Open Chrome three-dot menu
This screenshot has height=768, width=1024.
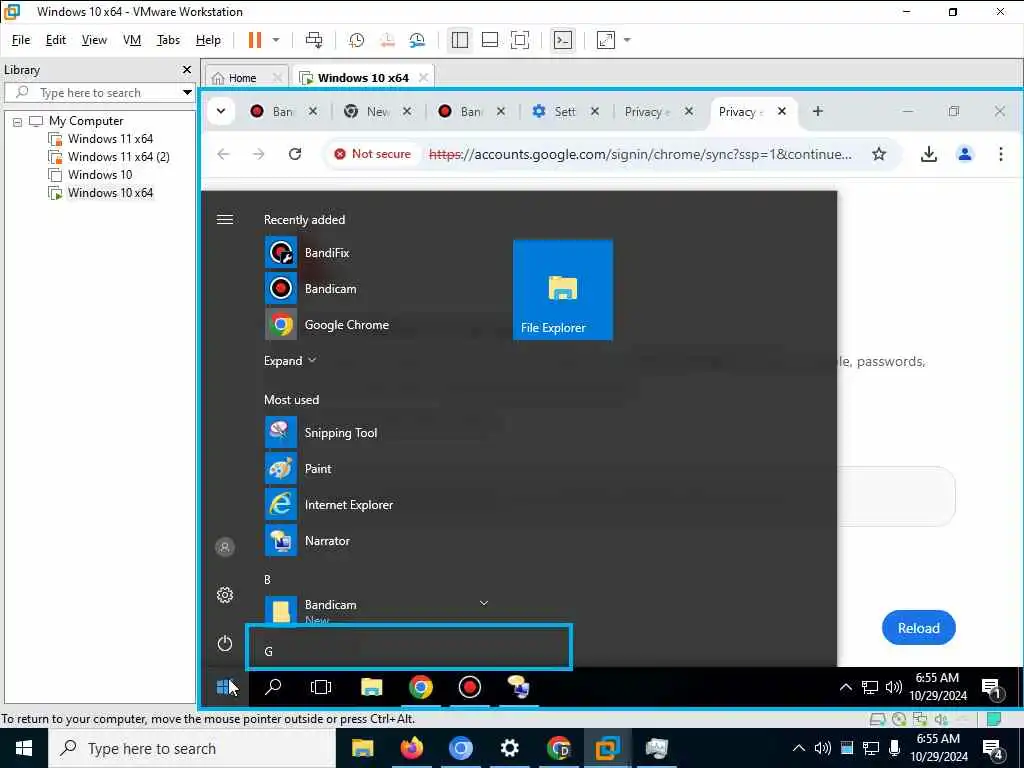coord(1000,154)
